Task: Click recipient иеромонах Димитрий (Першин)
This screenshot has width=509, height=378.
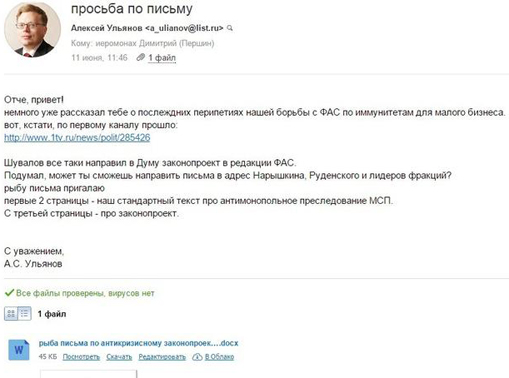Action: (x=155, y=43)
